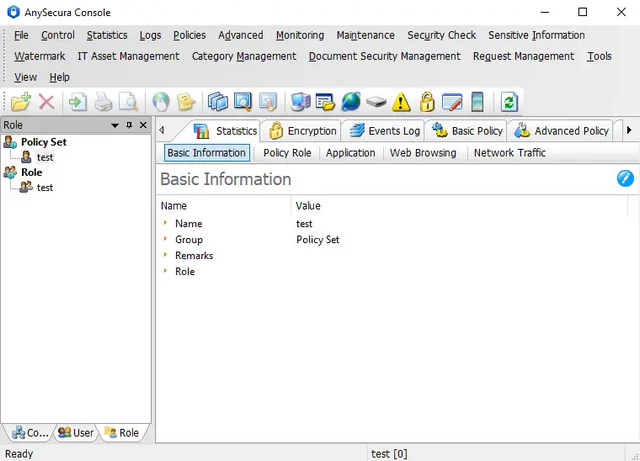Open print preview magnifier page icon
640x461 pixels.
tap(129, 102)
